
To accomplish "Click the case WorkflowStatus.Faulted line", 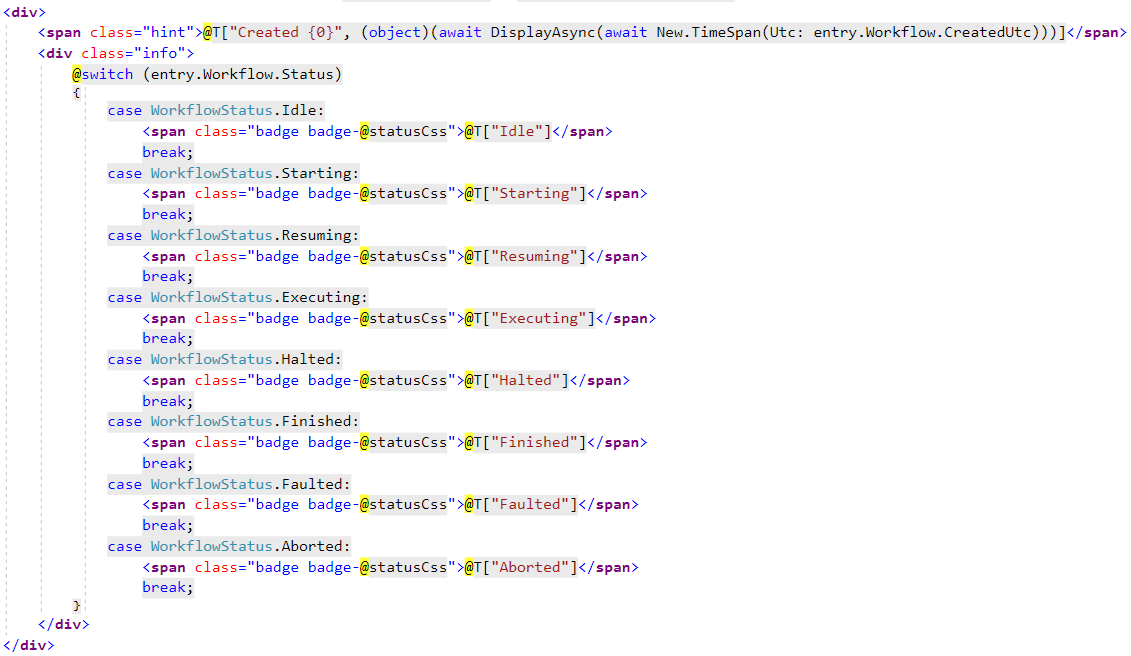I will point(229,484).
